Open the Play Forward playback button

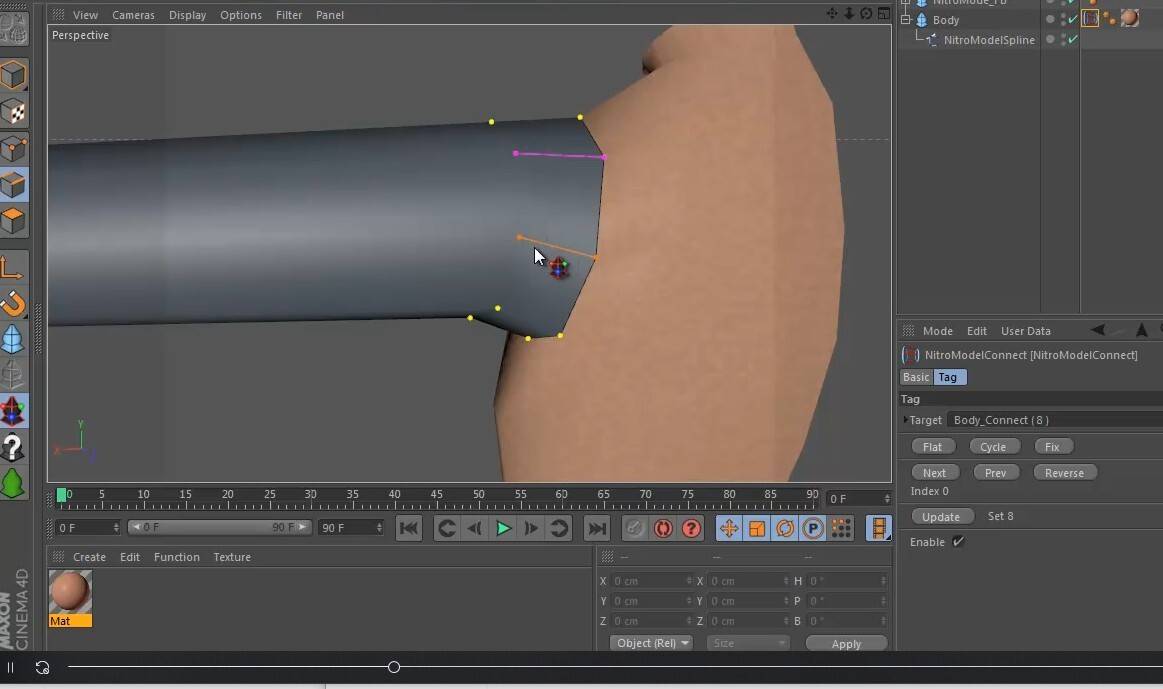[x=503, y=528]
